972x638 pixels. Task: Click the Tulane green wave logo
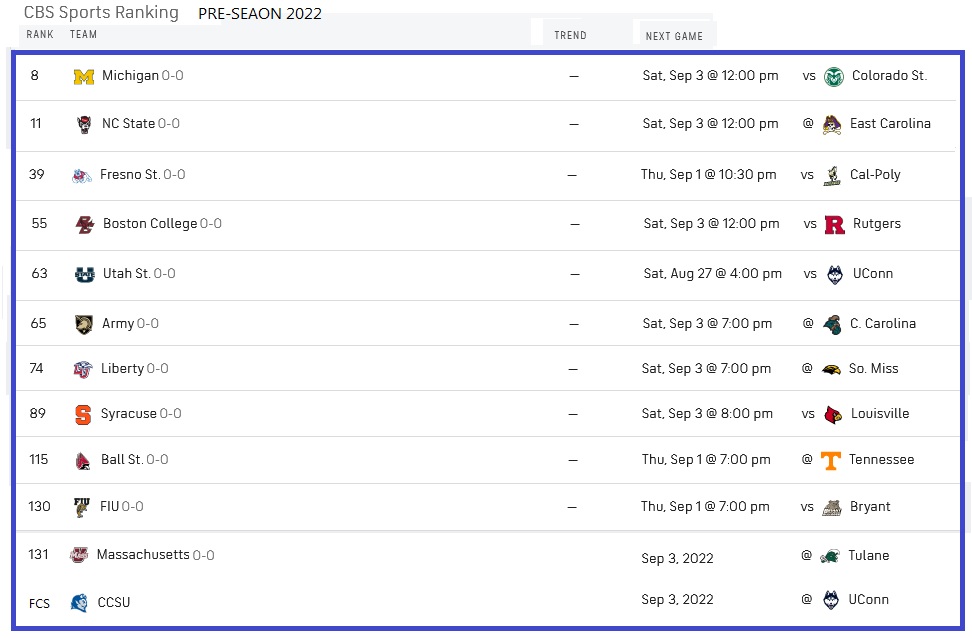point(829,556)
